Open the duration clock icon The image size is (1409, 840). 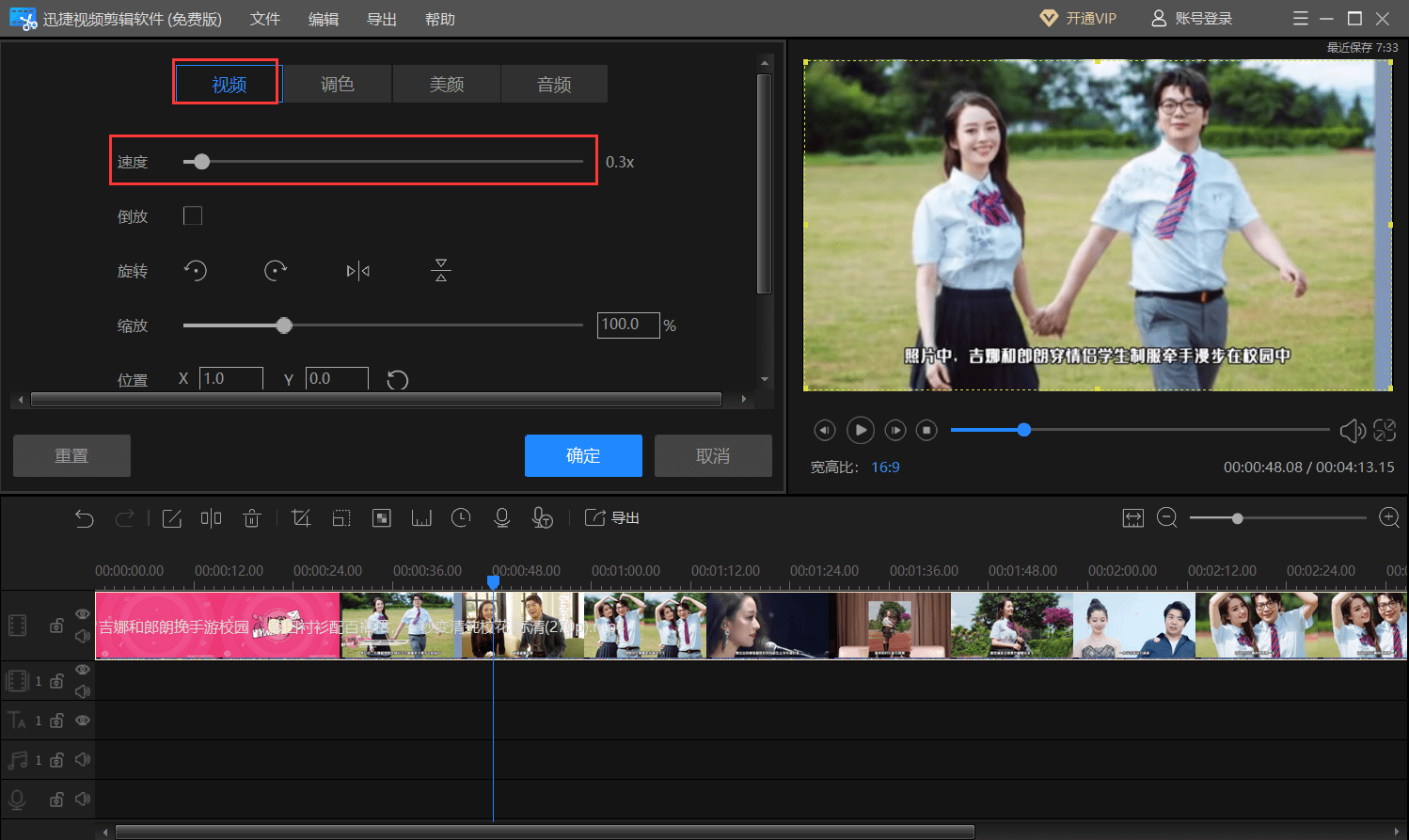point(461,518)
